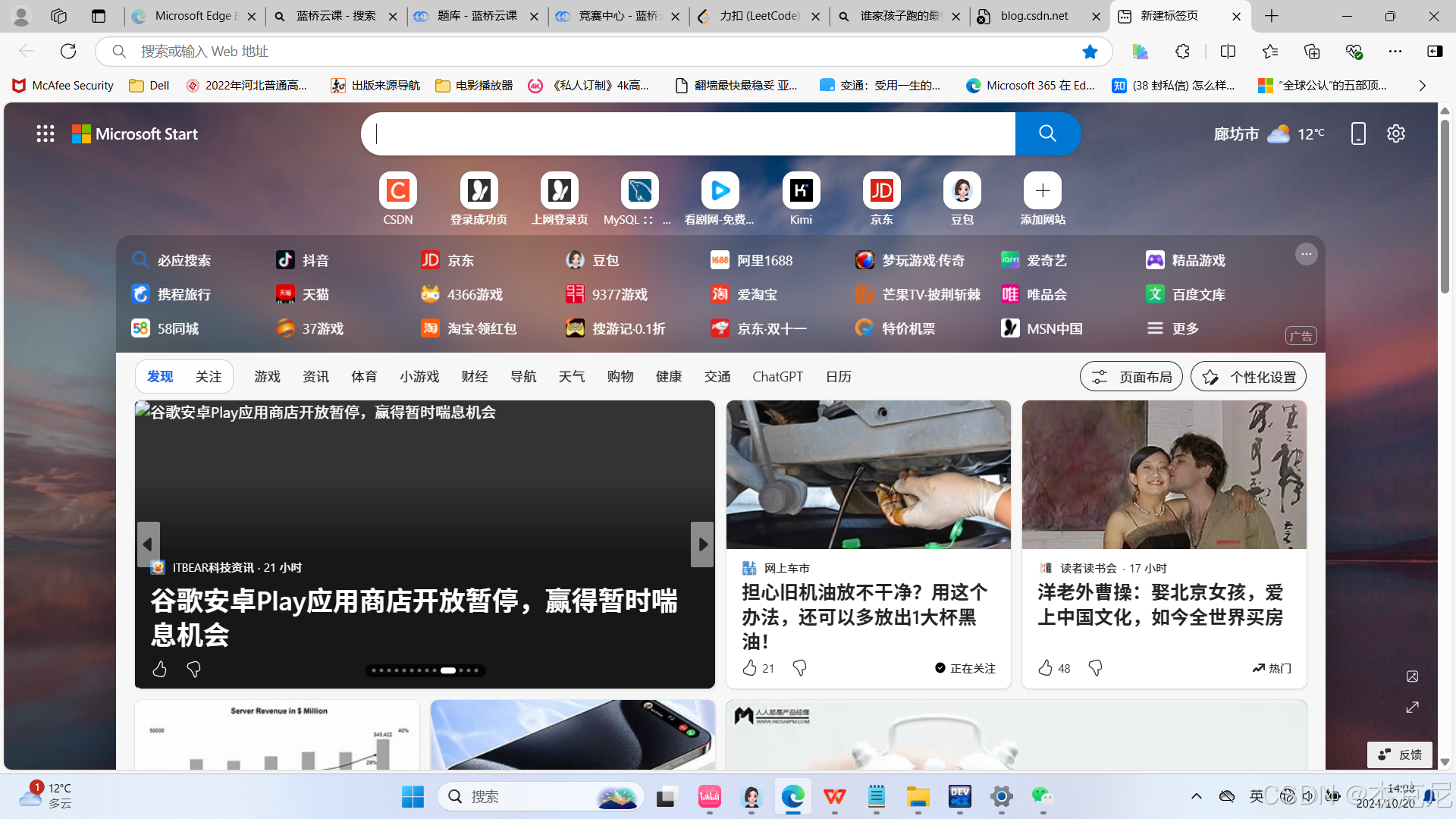Advance carousel with next arrow
Image resolution: width=1456 pixels, height=819 pixels.
(x=702, y=544)
